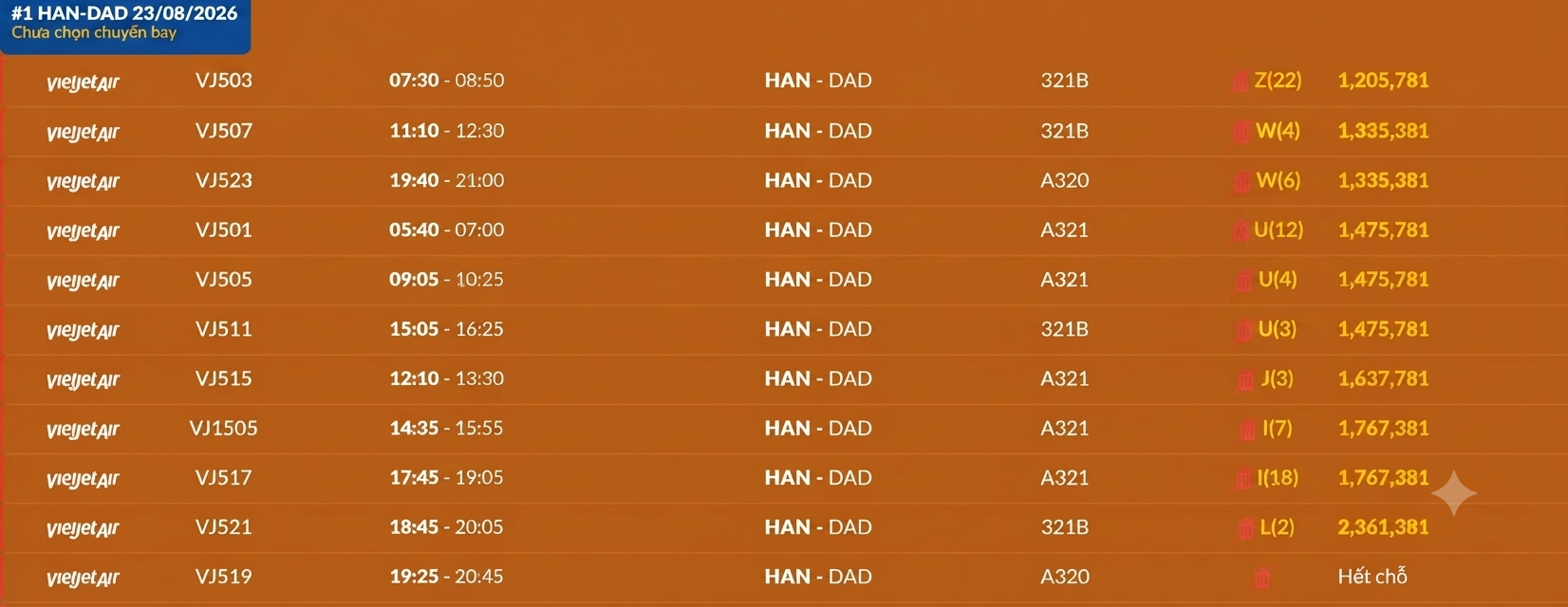Select the 17:45 - 19:05 flight time
The height and width of the screenshot is (607, 1568).
point(446,478)
